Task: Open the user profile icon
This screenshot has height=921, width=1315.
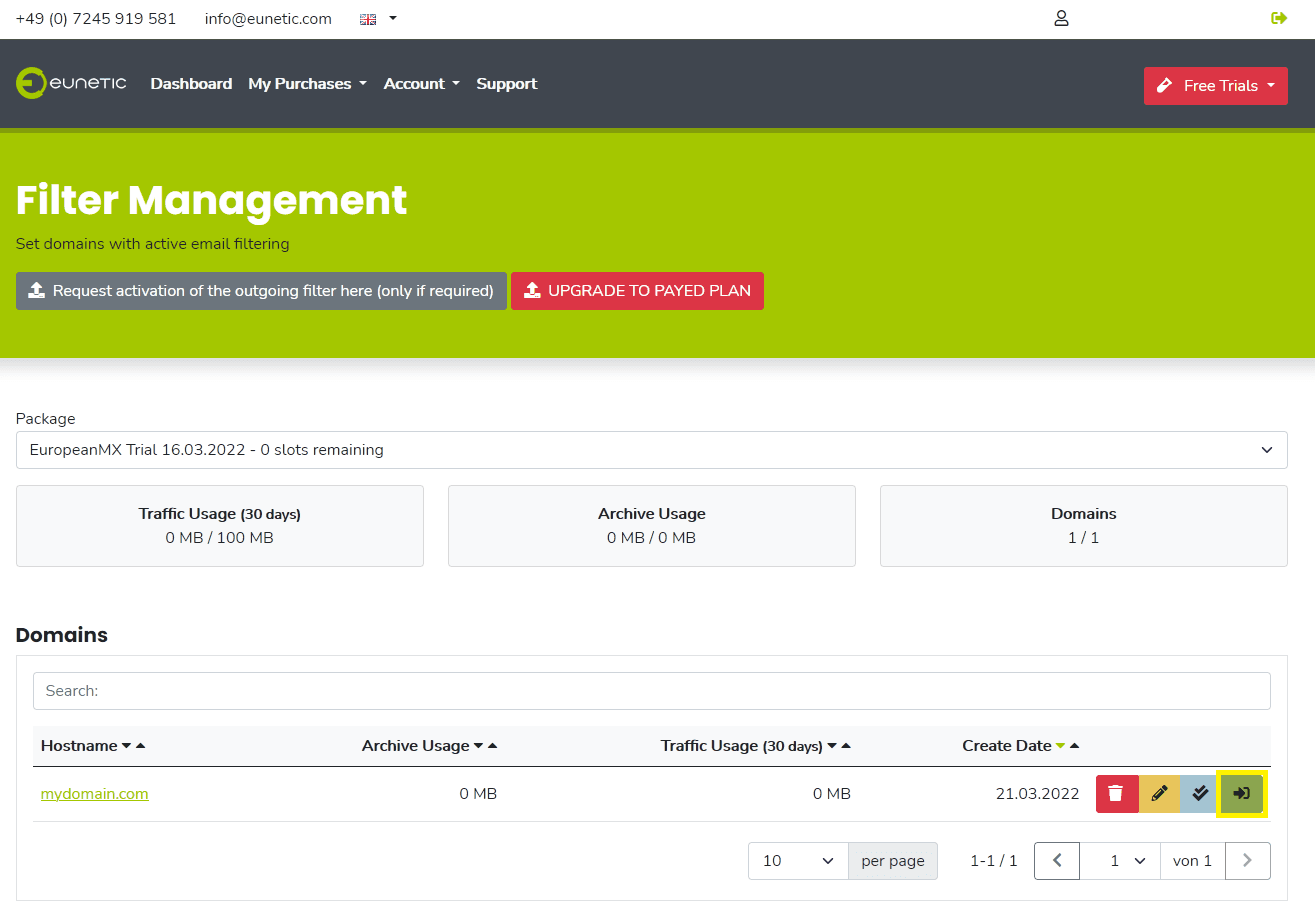Action: click(1062, 18)
